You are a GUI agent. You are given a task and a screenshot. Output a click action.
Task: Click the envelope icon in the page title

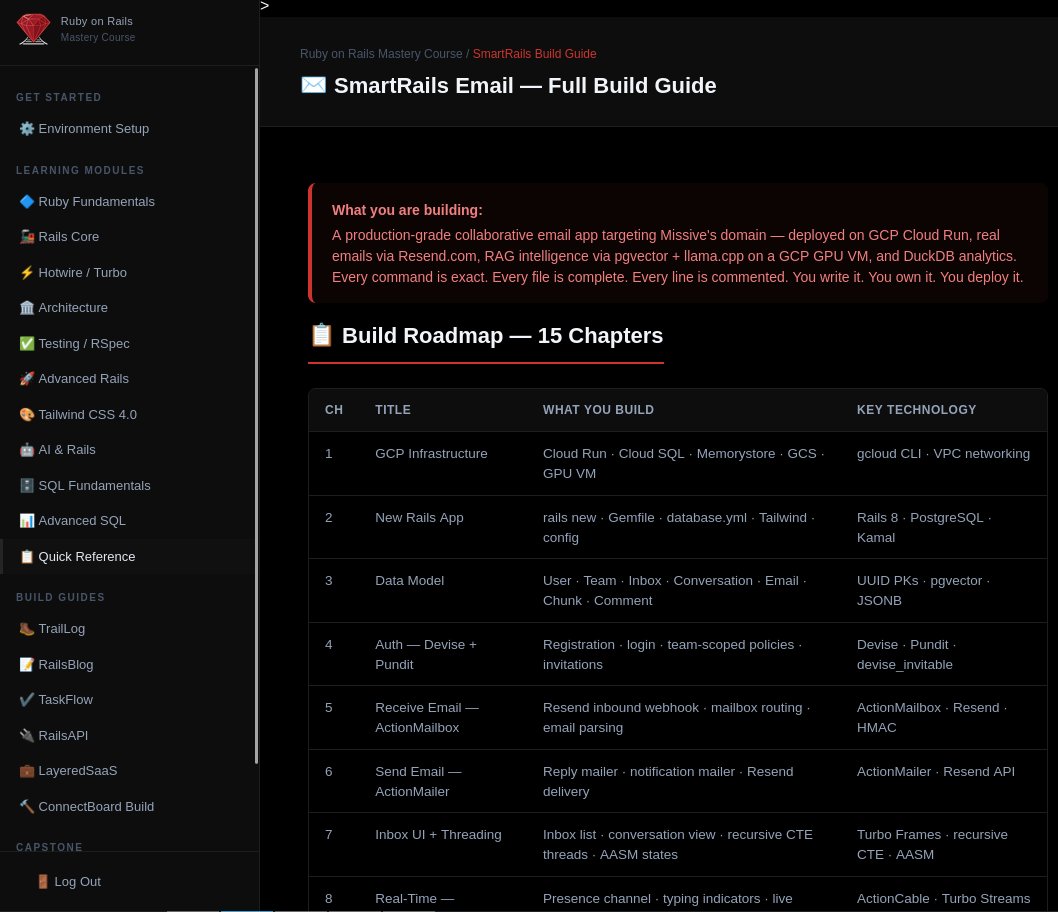(313, 85)
